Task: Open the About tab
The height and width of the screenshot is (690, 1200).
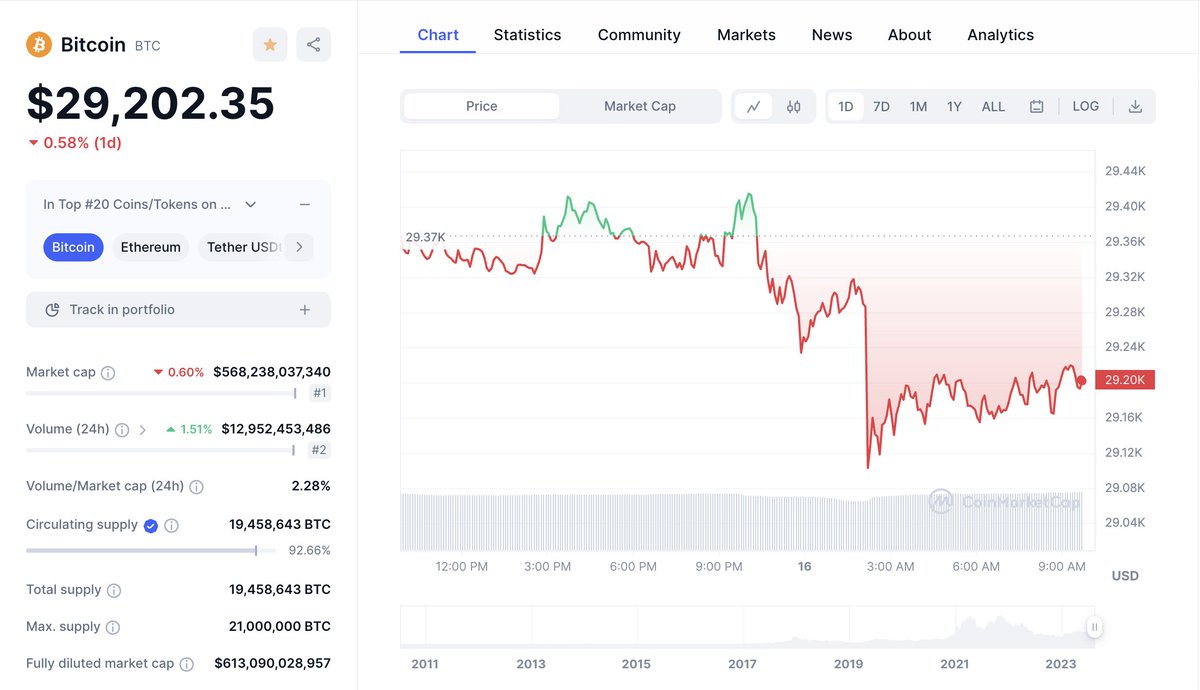Action: 909,35
